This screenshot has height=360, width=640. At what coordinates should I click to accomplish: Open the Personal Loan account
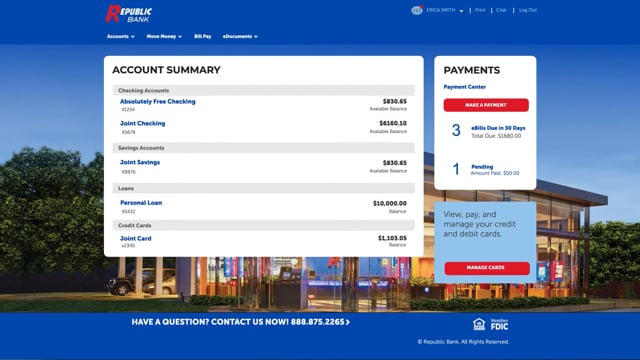(x=141, y=202)
